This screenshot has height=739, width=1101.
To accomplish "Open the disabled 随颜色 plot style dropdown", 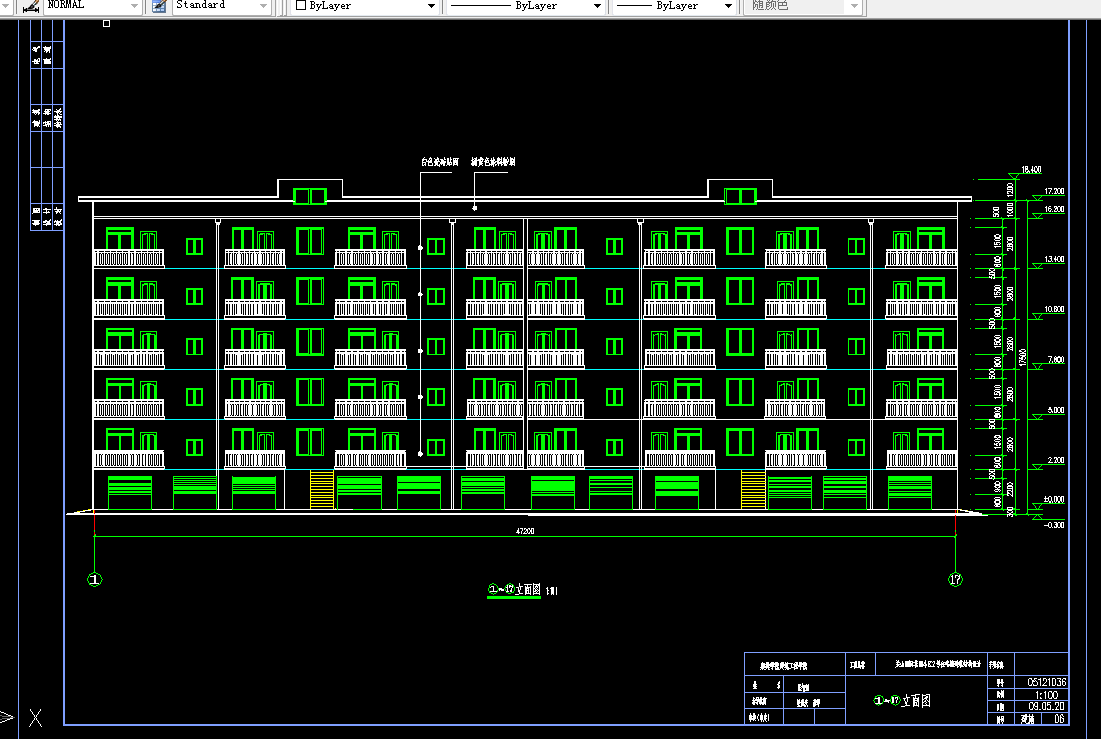I will pos(854,6).
